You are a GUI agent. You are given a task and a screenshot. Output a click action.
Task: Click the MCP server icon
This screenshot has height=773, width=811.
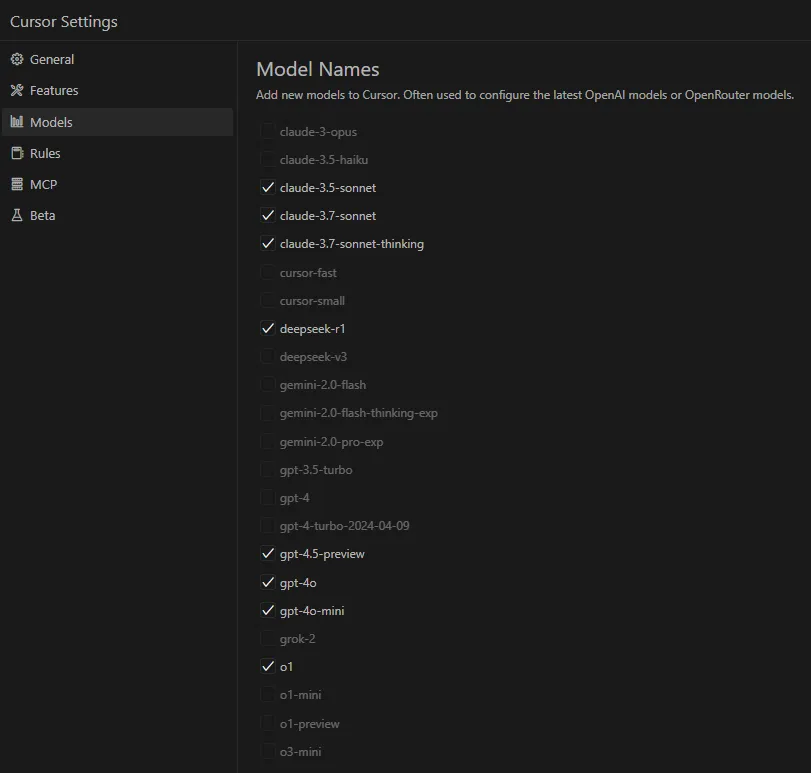(16, 185)
